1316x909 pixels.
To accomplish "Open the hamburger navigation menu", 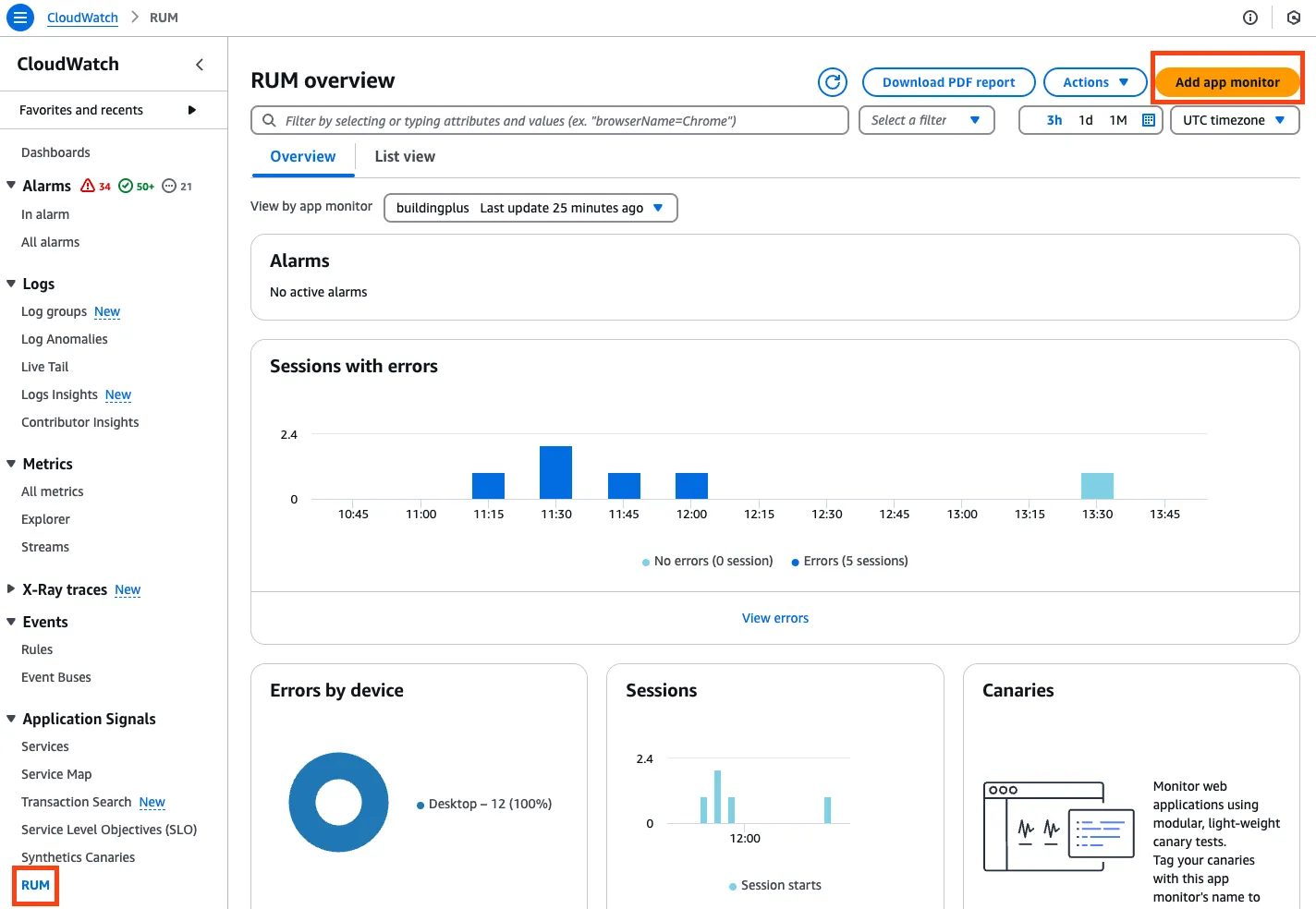I will 19,18.
